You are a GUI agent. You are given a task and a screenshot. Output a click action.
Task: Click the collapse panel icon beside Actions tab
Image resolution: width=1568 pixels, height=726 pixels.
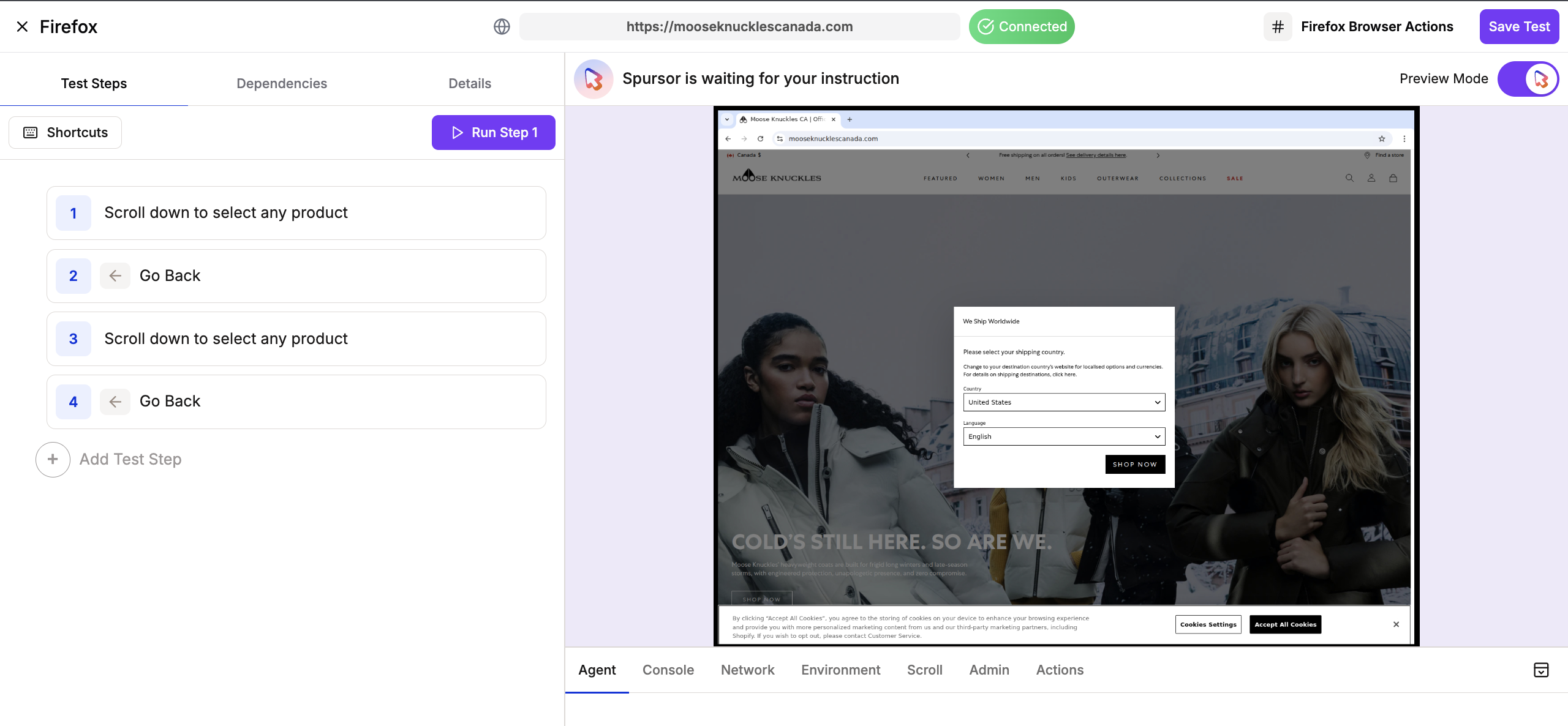1541,670
